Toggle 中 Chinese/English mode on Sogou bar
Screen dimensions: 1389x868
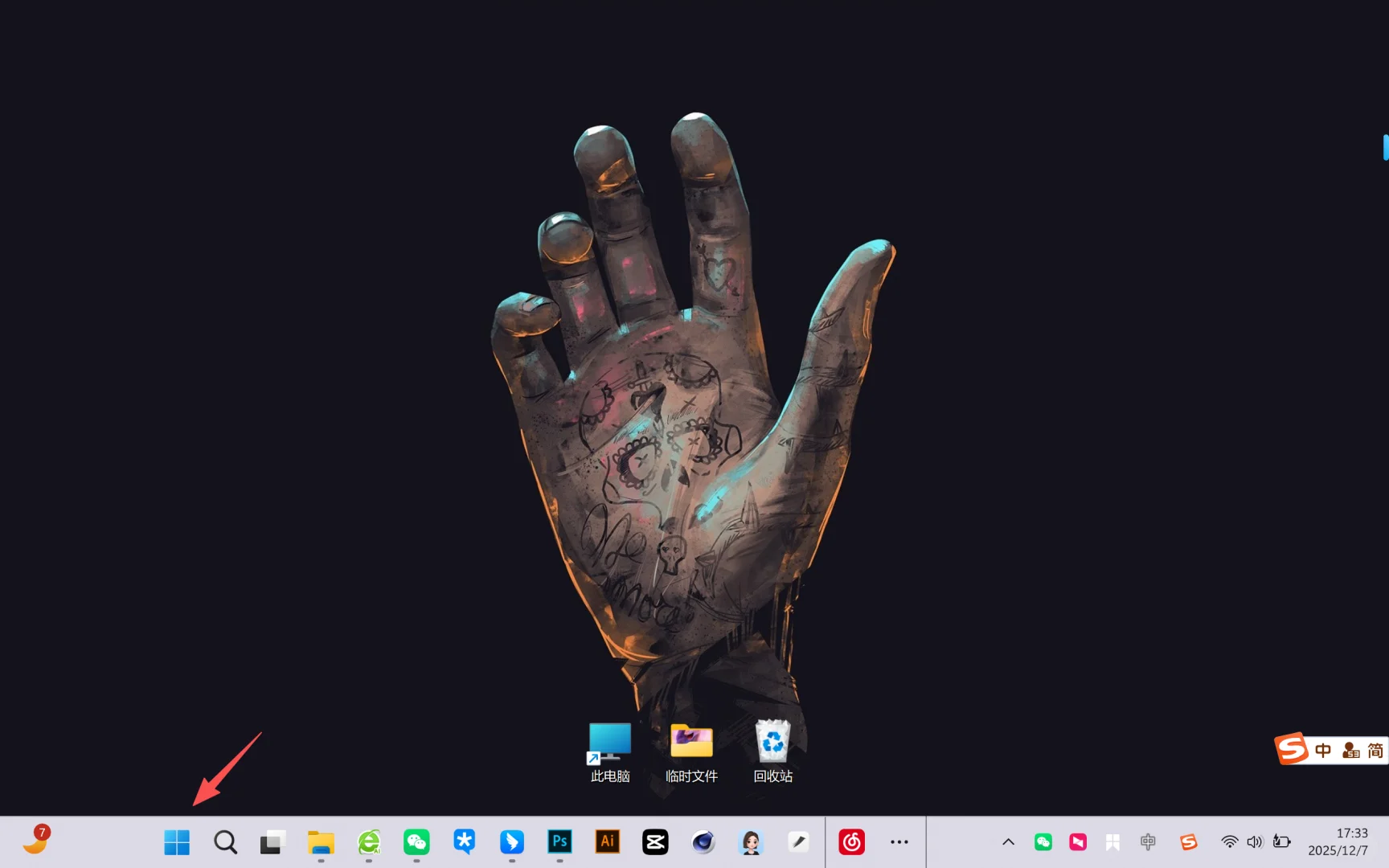[1323, 751]
